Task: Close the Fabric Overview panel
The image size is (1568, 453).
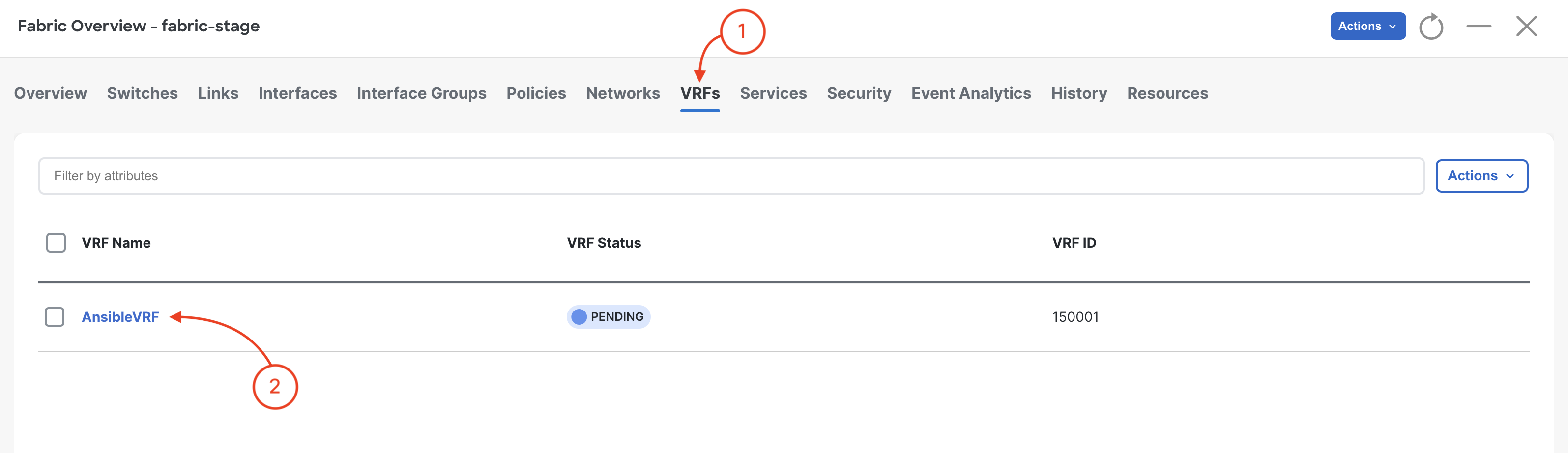Action: pyautogui.click(x=1526, y=26)
